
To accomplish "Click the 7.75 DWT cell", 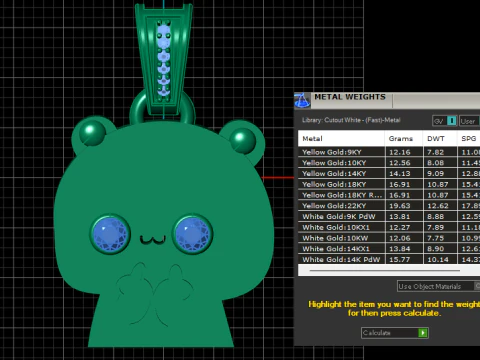I will click(440, 238).
